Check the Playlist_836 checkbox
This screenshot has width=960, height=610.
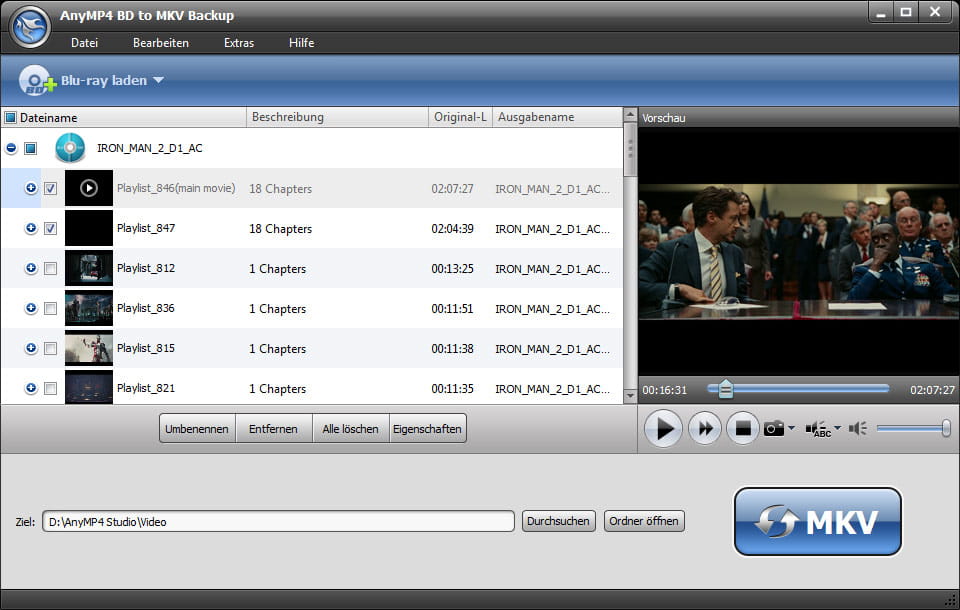[51, 308]
